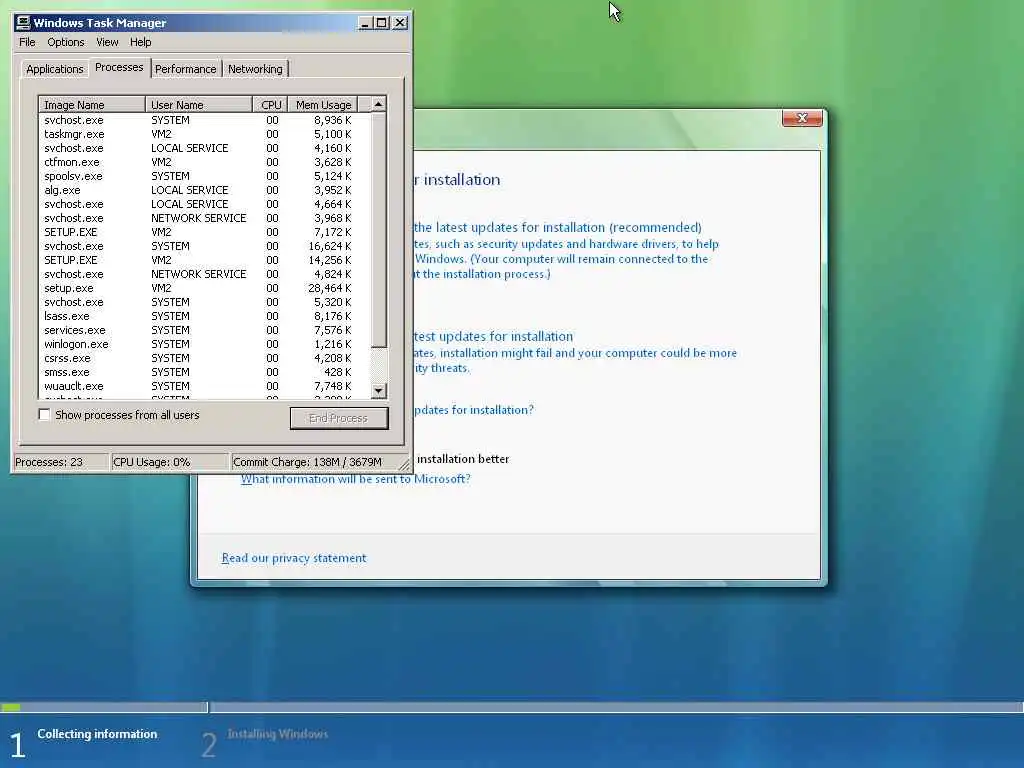
Task: Sort processes by CPU column
Action: (x=270, y=104)
